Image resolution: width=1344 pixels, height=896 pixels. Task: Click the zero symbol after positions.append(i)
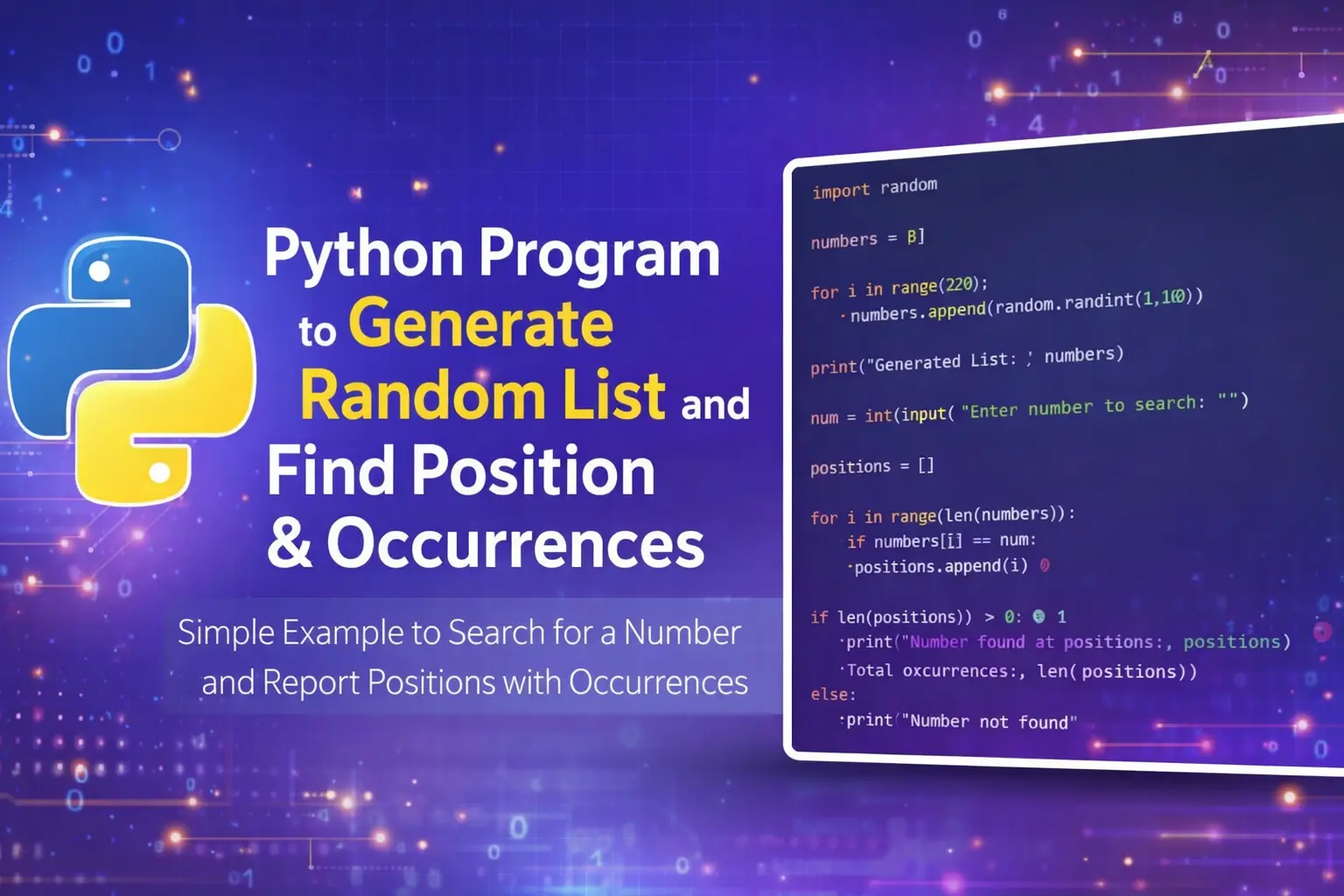(1043, 565)
